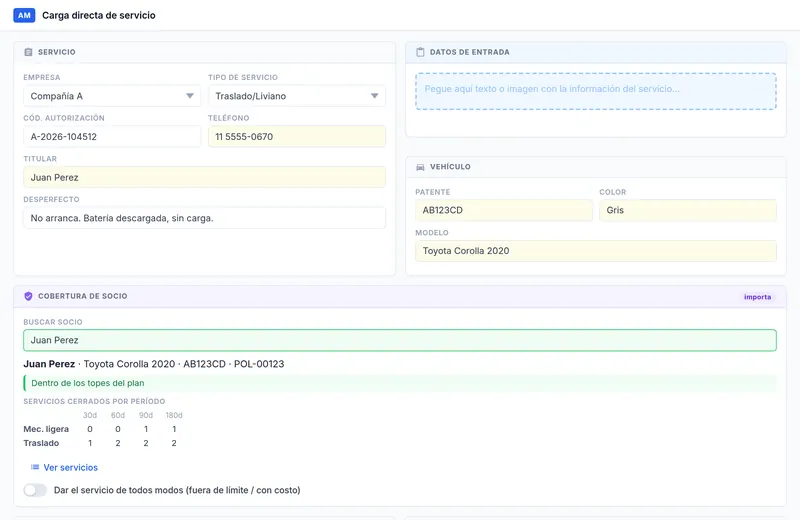Click the Datos de entrada clipboard icon
This screenshot has height=520, width=800.
(420, 52)
